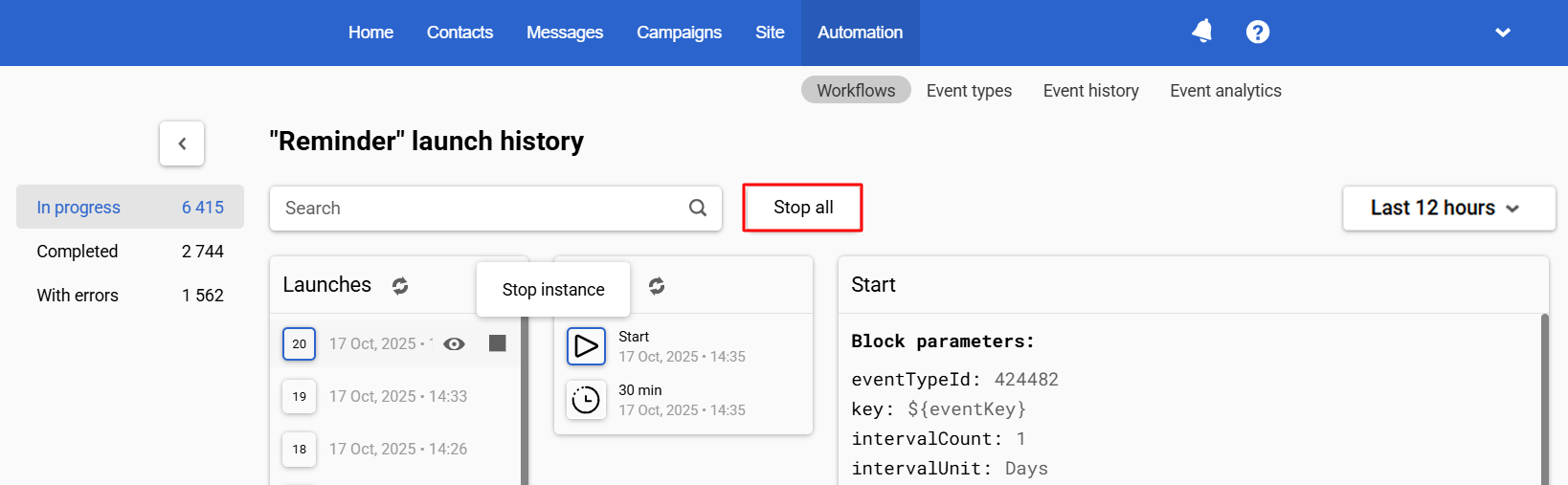Switch to the Event history tab

[1091, 90]
